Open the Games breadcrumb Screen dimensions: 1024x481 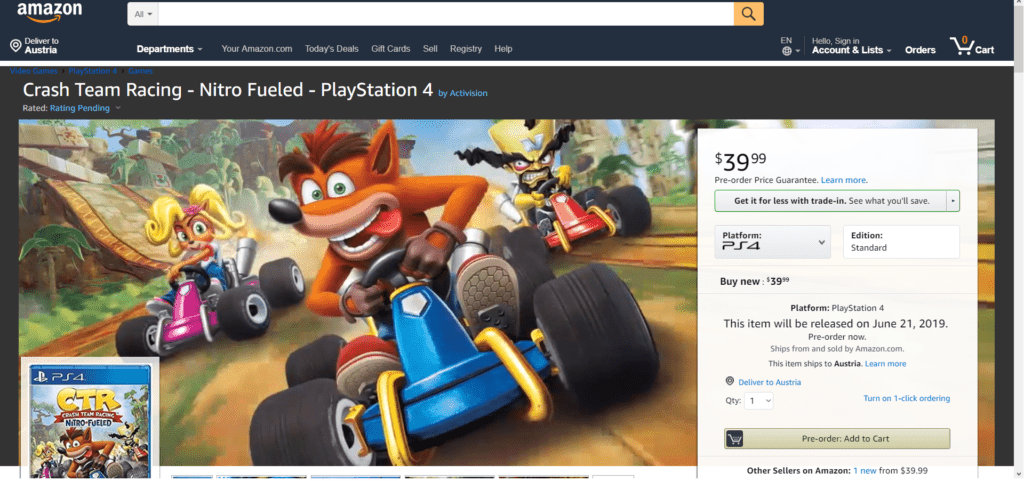point(140,70)
